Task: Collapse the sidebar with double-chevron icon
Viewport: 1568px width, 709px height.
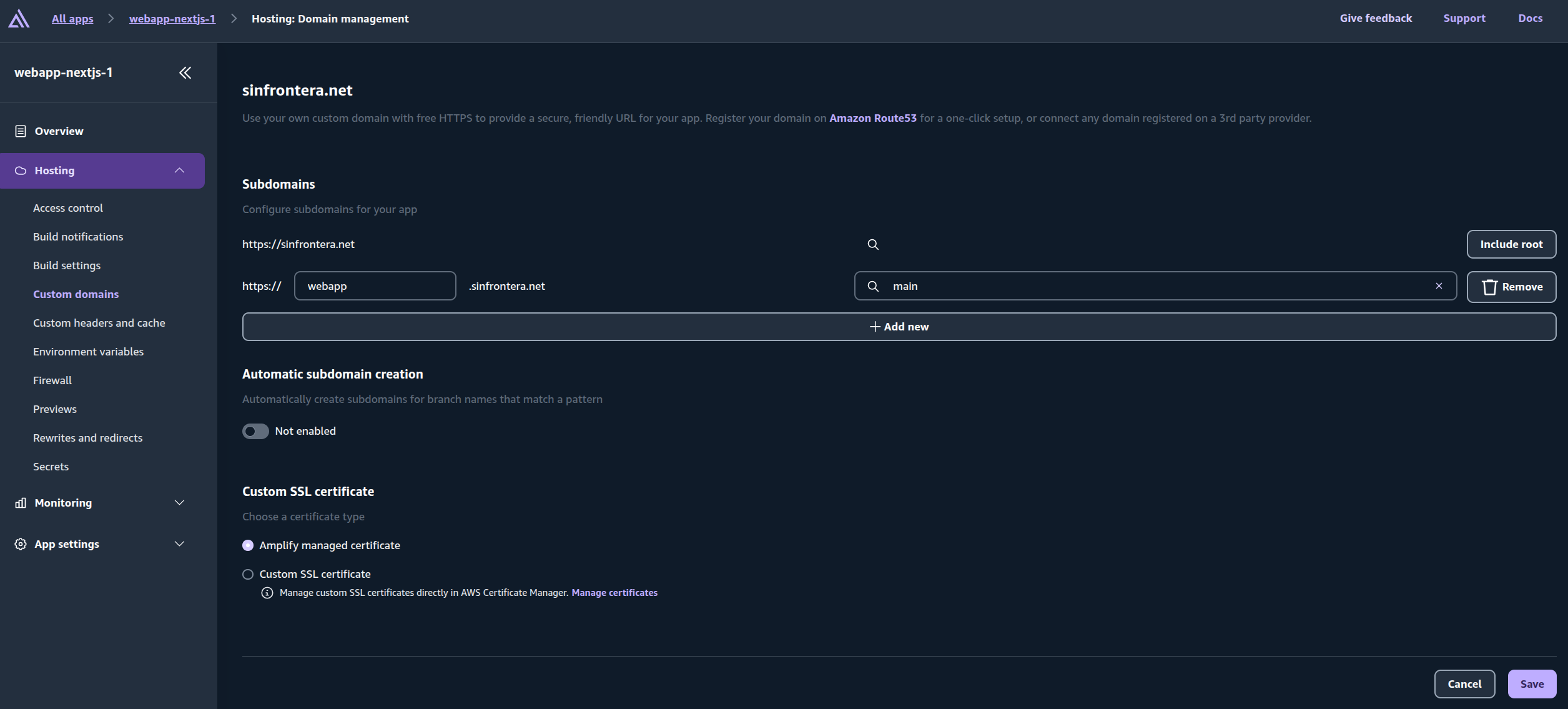Action: (185, 73)
